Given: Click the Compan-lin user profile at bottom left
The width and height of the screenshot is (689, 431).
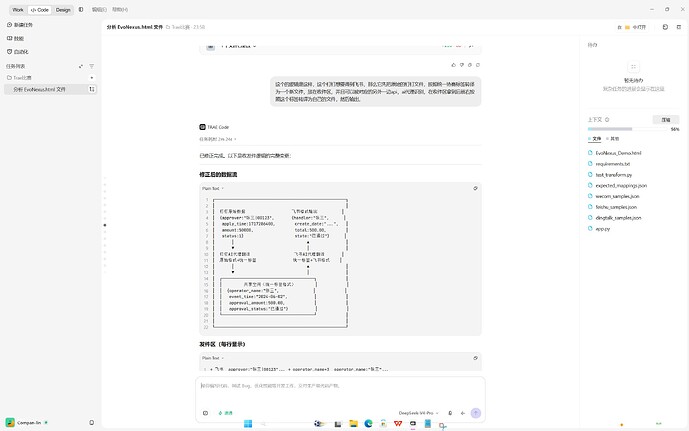Looking at the screenshot, I should [27, 423].
